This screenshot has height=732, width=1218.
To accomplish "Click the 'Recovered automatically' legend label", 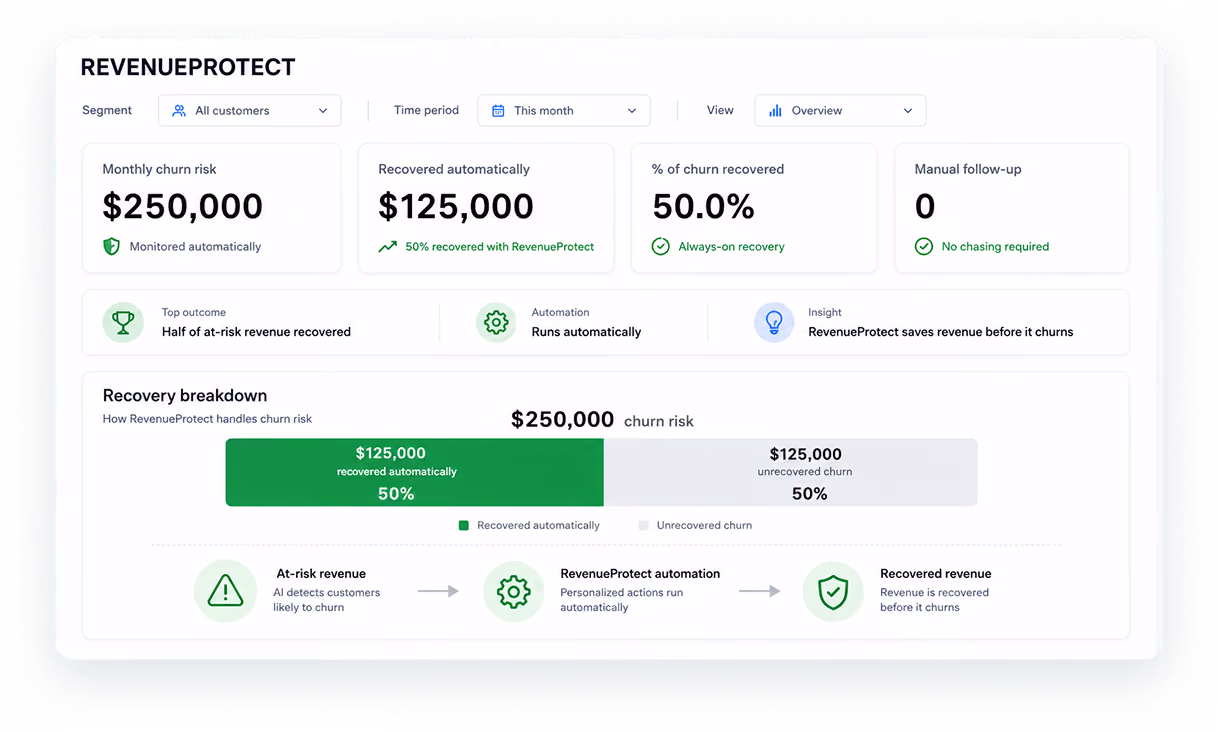I will [x=538, y=525].
